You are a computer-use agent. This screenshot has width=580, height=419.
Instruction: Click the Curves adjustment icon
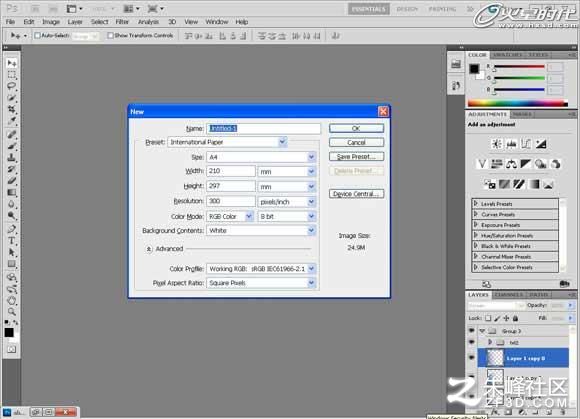[x=526, y=144]
